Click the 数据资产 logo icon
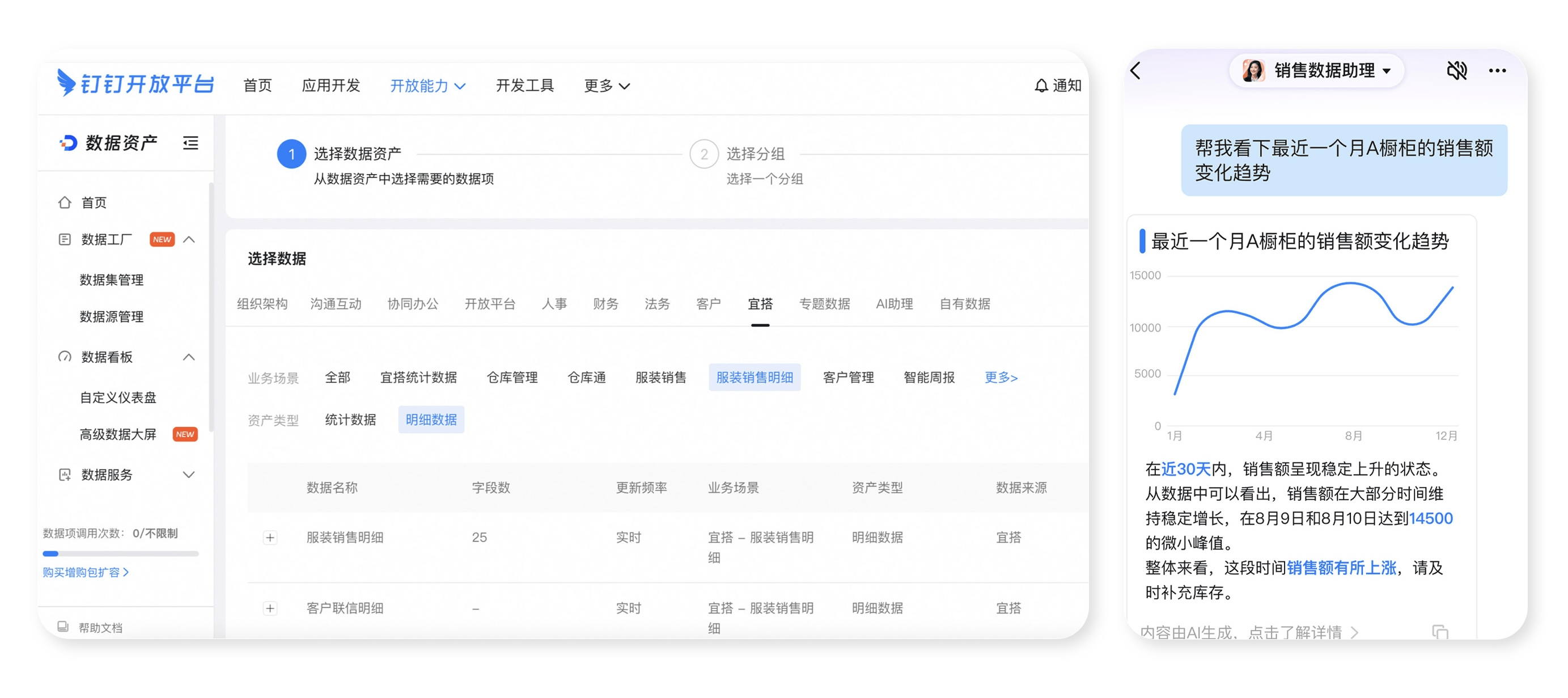Viewport: 1568px width, 698px height. coord(68,143)
